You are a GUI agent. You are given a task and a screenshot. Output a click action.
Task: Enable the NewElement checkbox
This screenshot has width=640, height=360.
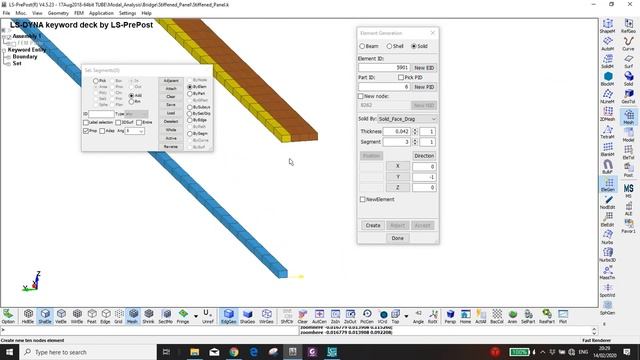tap(362, 199)
